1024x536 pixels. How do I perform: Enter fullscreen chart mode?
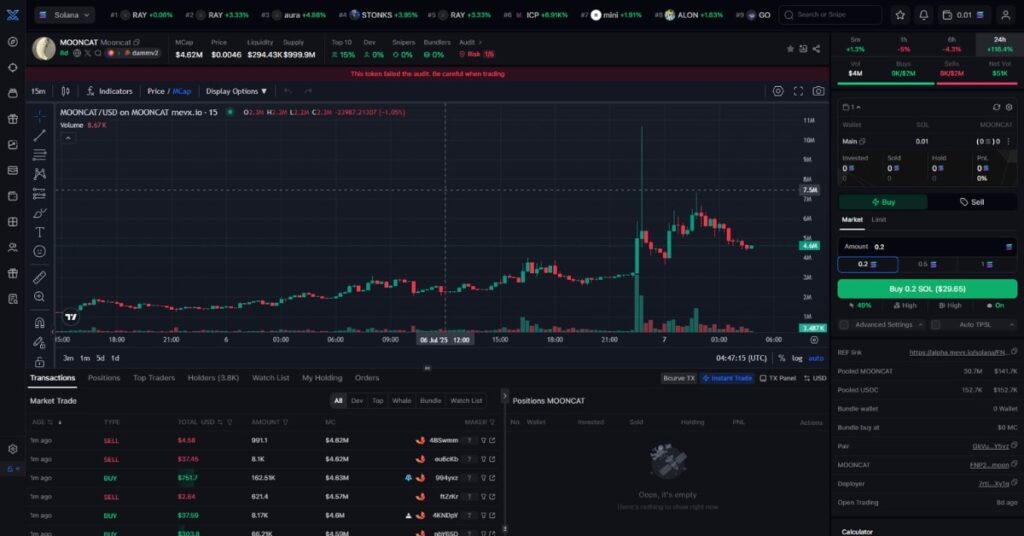click(798, 91)
